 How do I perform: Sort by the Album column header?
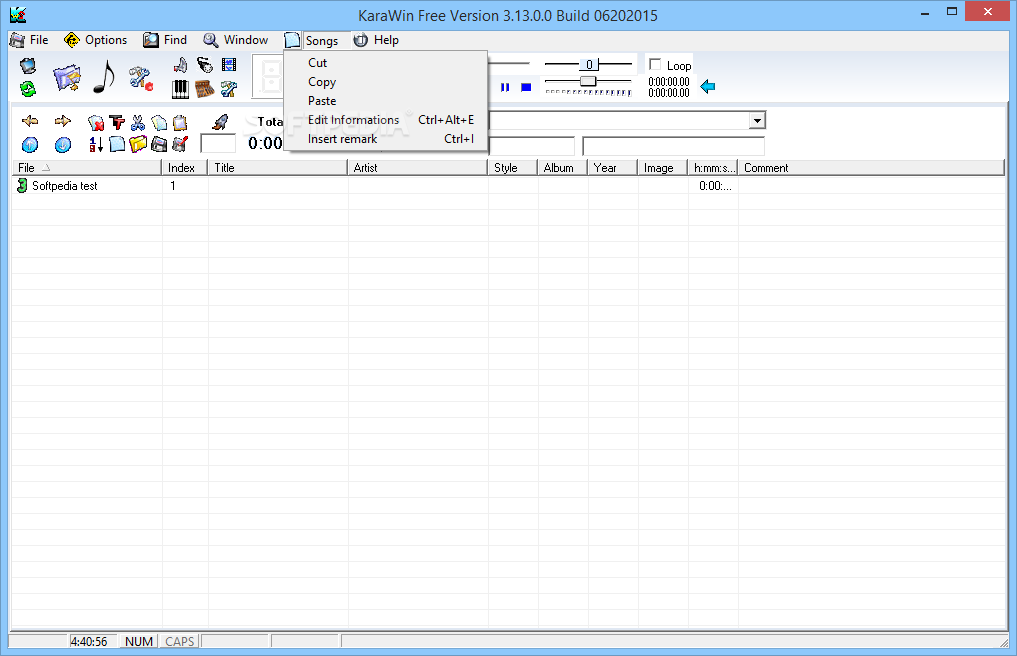point(562,168)
